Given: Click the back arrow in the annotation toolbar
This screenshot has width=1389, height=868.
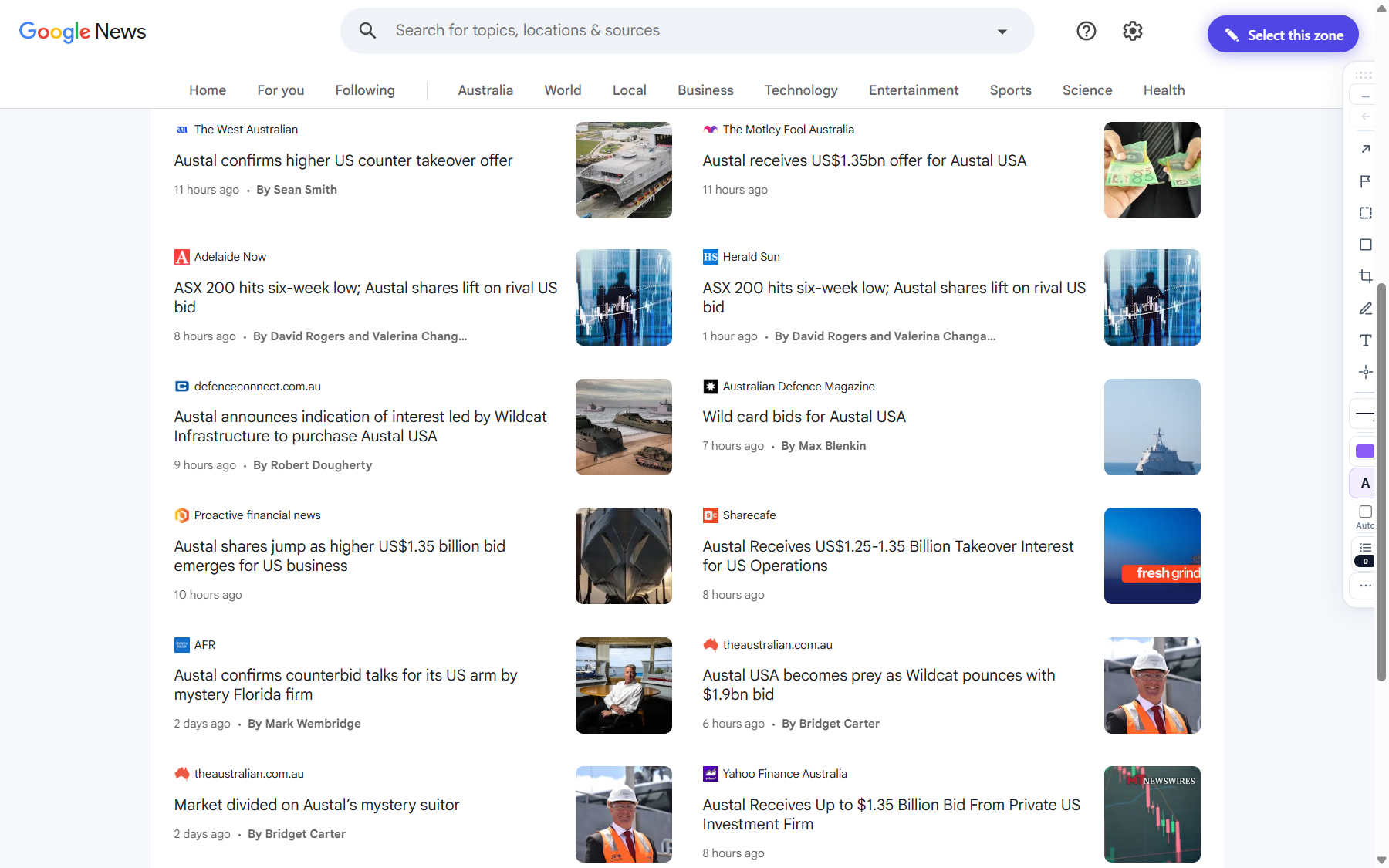Looking at the screenshot, I should click(x=1365, y=117).
